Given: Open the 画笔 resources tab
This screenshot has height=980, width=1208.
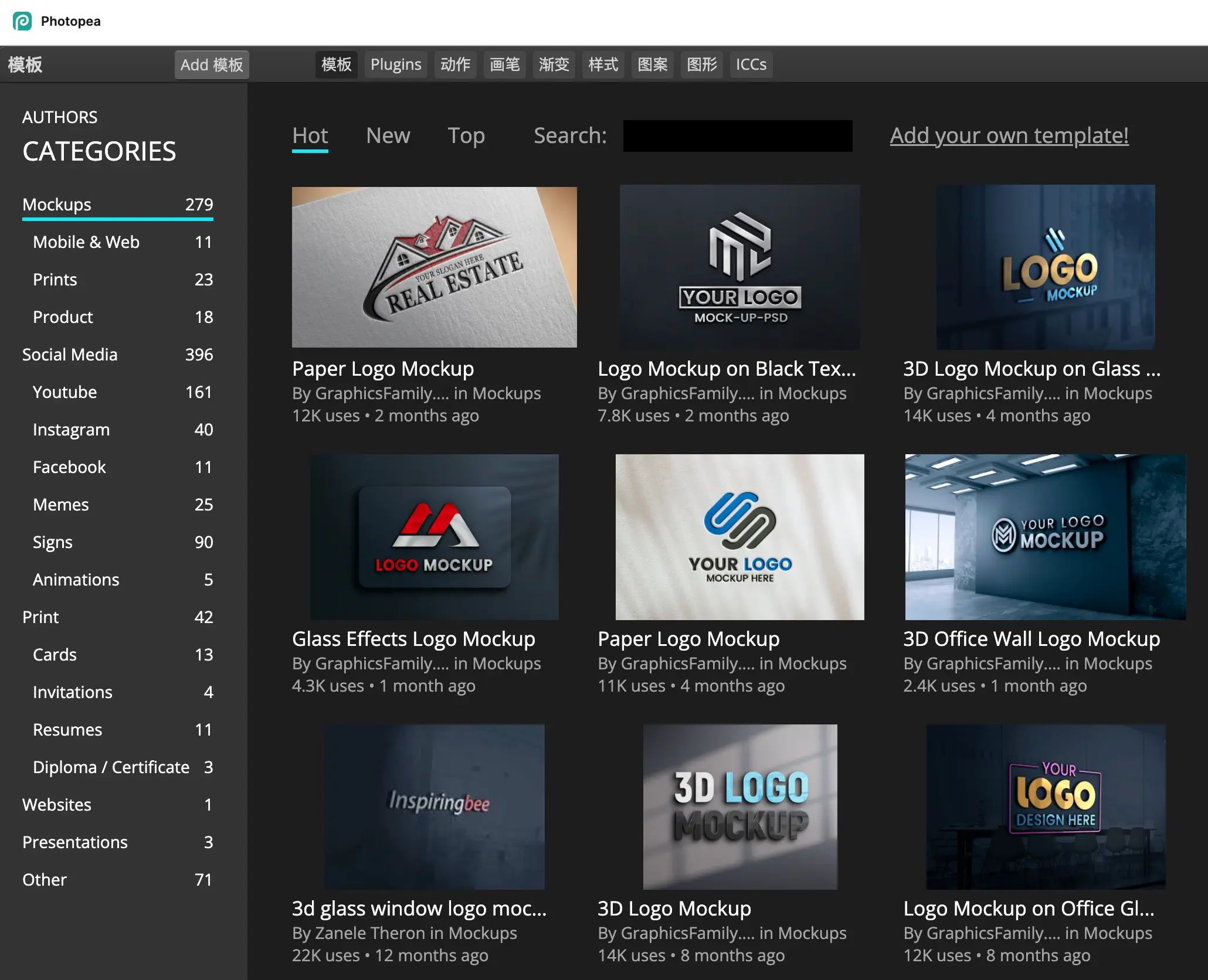Looking at the screenshot, I should (504, 64).
